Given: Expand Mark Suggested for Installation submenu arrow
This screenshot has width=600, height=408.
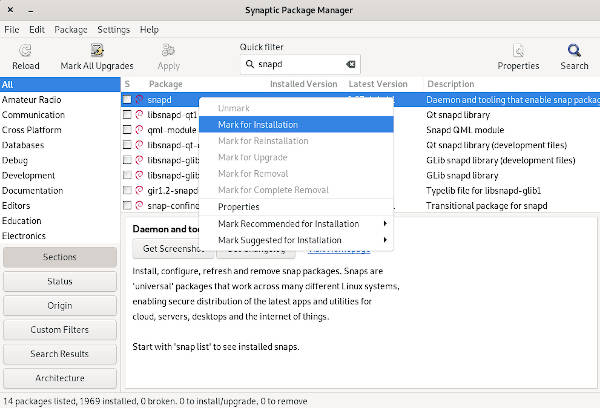Looking at the screenshot, I should [x=385, y=240].
